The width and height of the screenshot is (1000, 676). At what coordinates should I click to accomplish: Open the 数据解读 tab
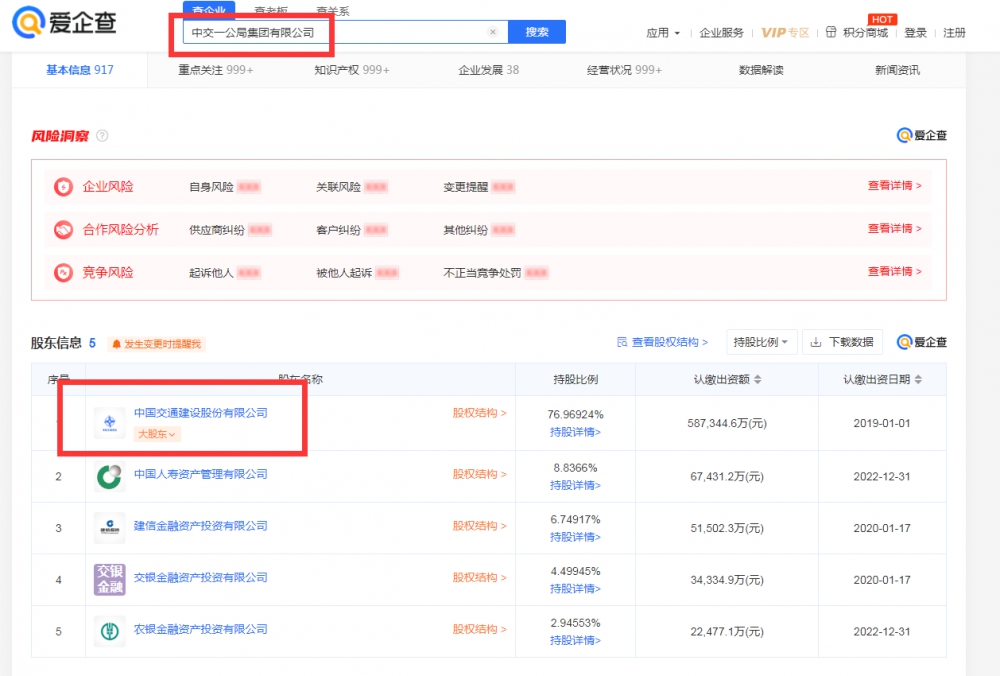(x=761, y=70)
